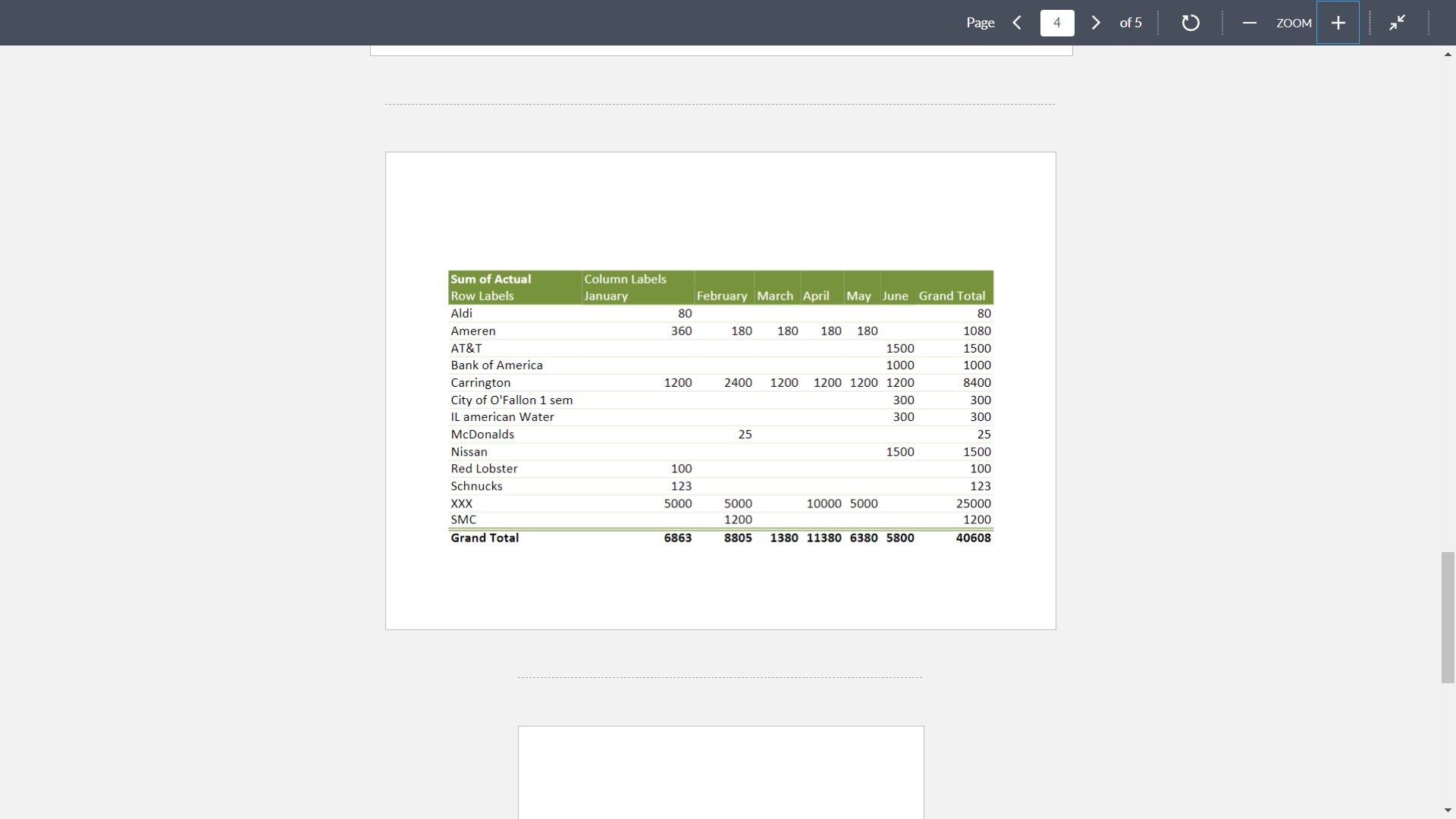The width and height of the screenshot is (1456, 819).
Task: Go to the next page
Action: click(1095, 23)
